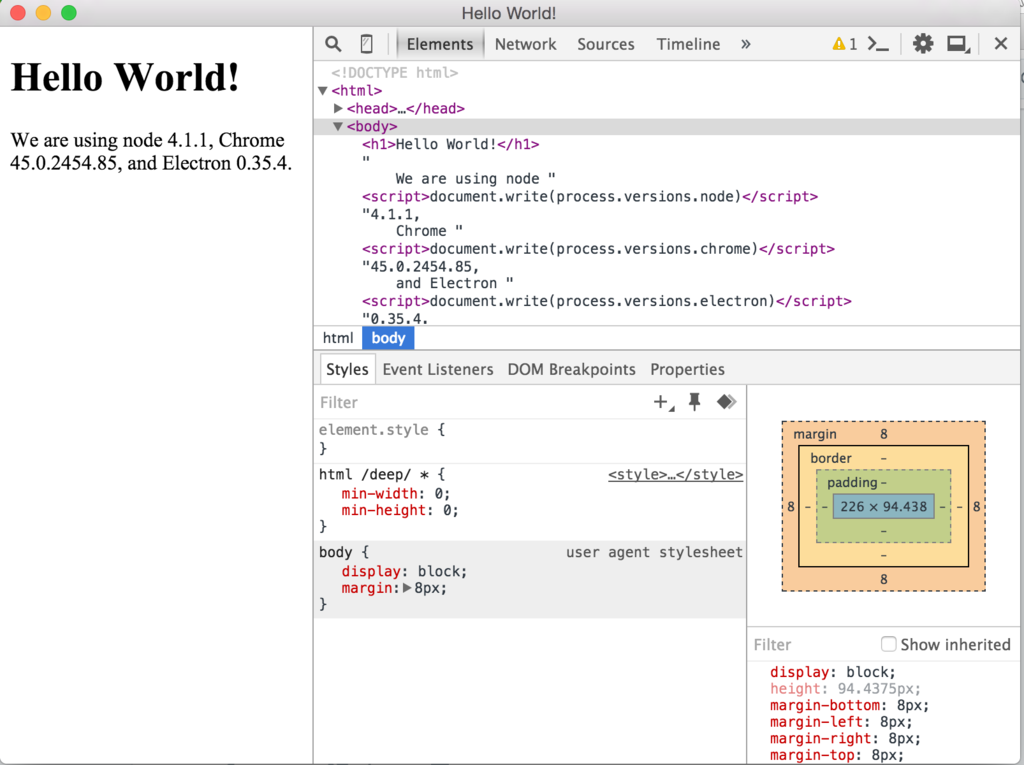Click the version paragraph on the page

151,152
